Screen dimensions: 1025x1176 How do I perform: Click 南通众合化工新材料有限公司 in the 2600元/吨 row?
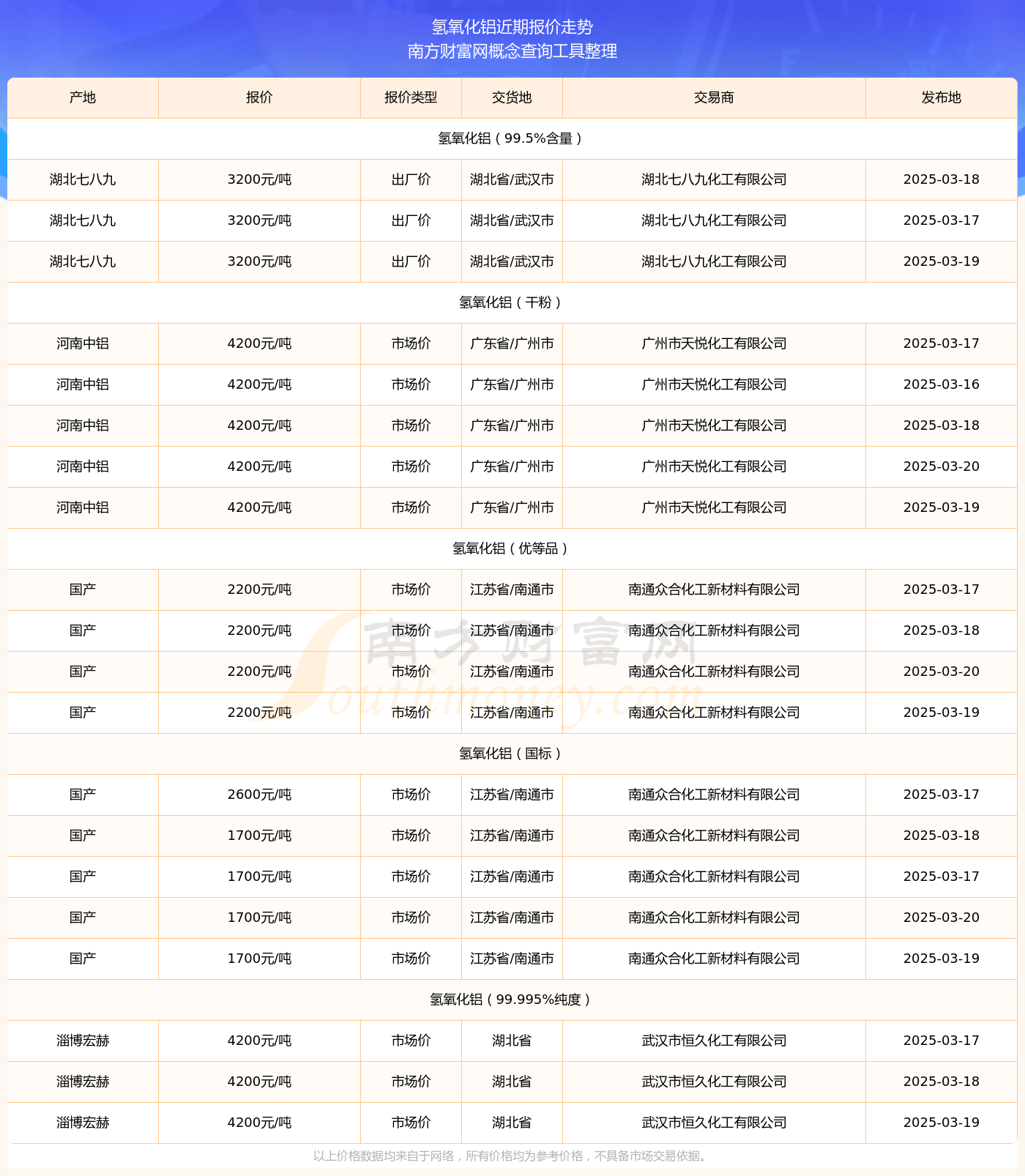714,794
